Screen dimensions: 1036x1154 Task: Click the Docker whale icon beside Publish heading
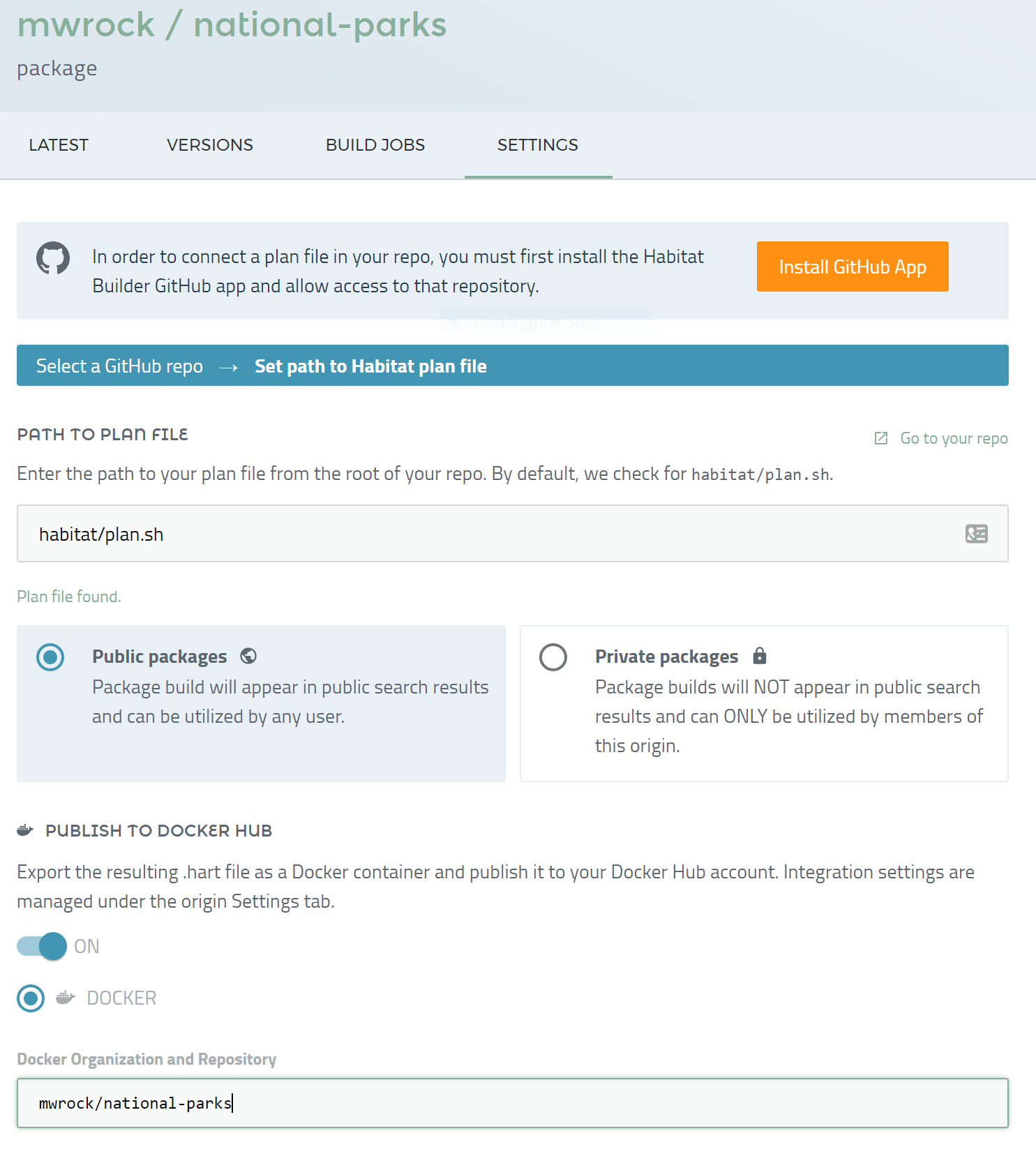coord(25,830)
